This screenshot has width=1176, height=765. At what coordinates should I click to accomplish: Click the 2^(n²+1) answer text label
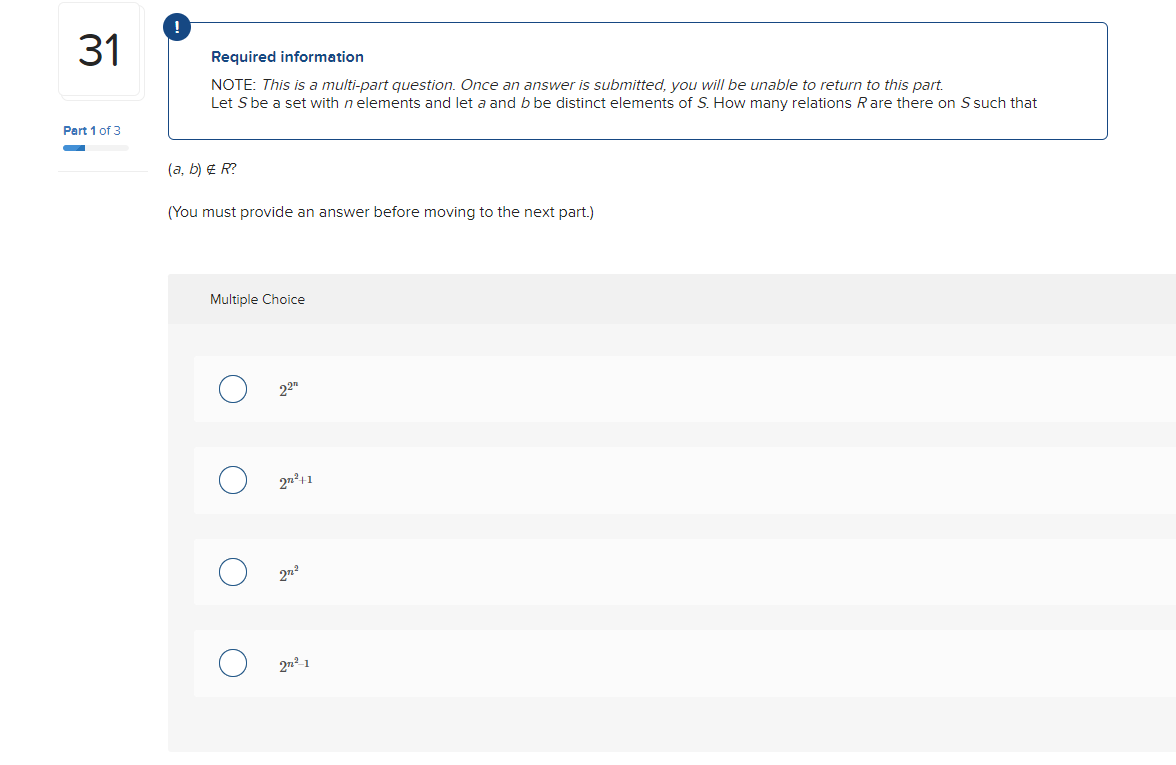coord(296,481)
